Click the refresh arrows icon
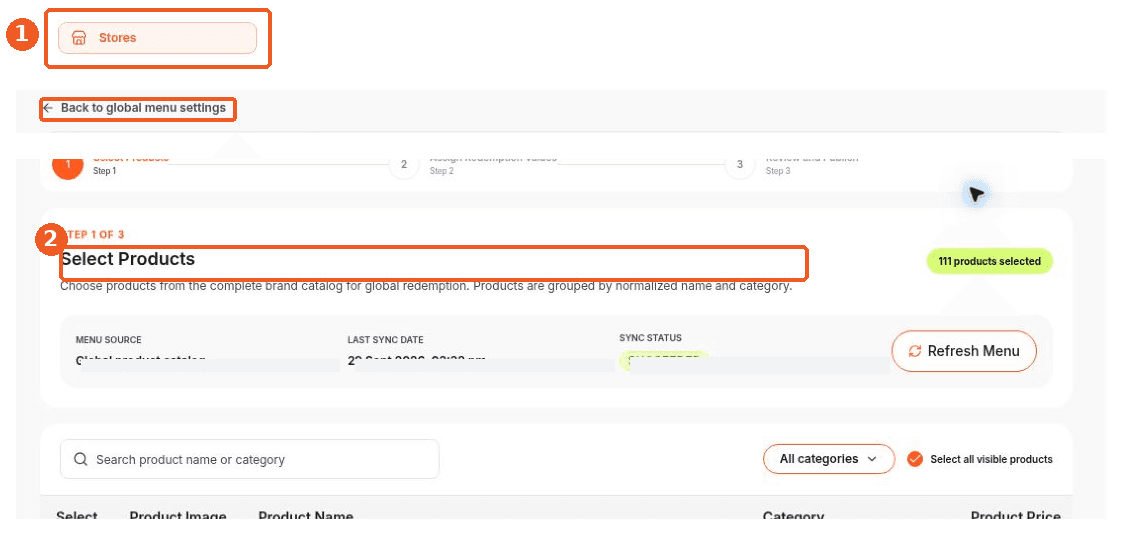The width and height of the screenshot is (1123, 539). (915, 351)
